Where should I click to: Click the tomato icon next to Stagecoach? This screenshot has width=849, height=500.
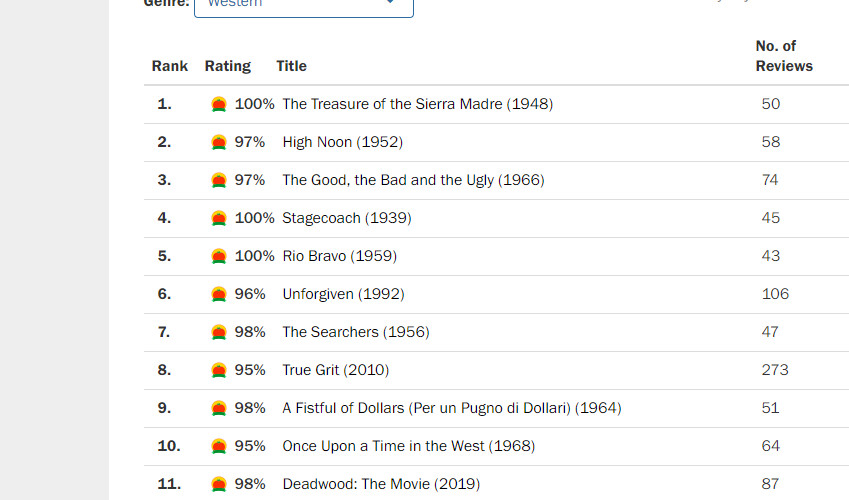(219, 218)
